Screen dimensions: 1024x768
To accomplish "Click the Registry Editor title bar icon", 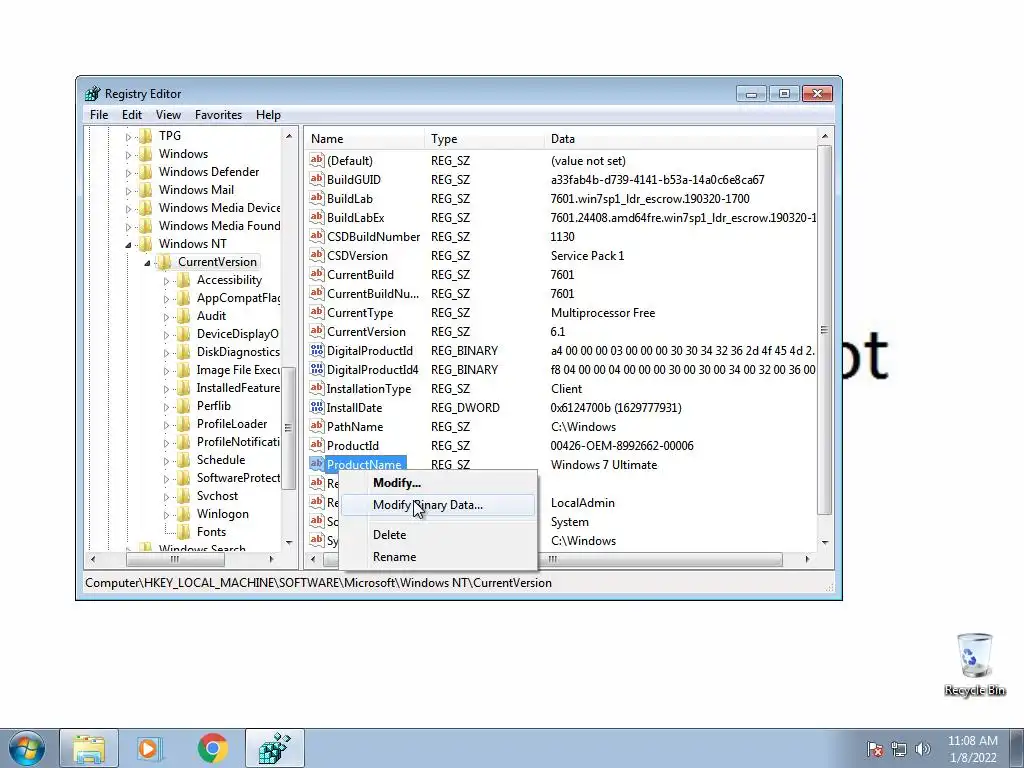I will 93,93.
